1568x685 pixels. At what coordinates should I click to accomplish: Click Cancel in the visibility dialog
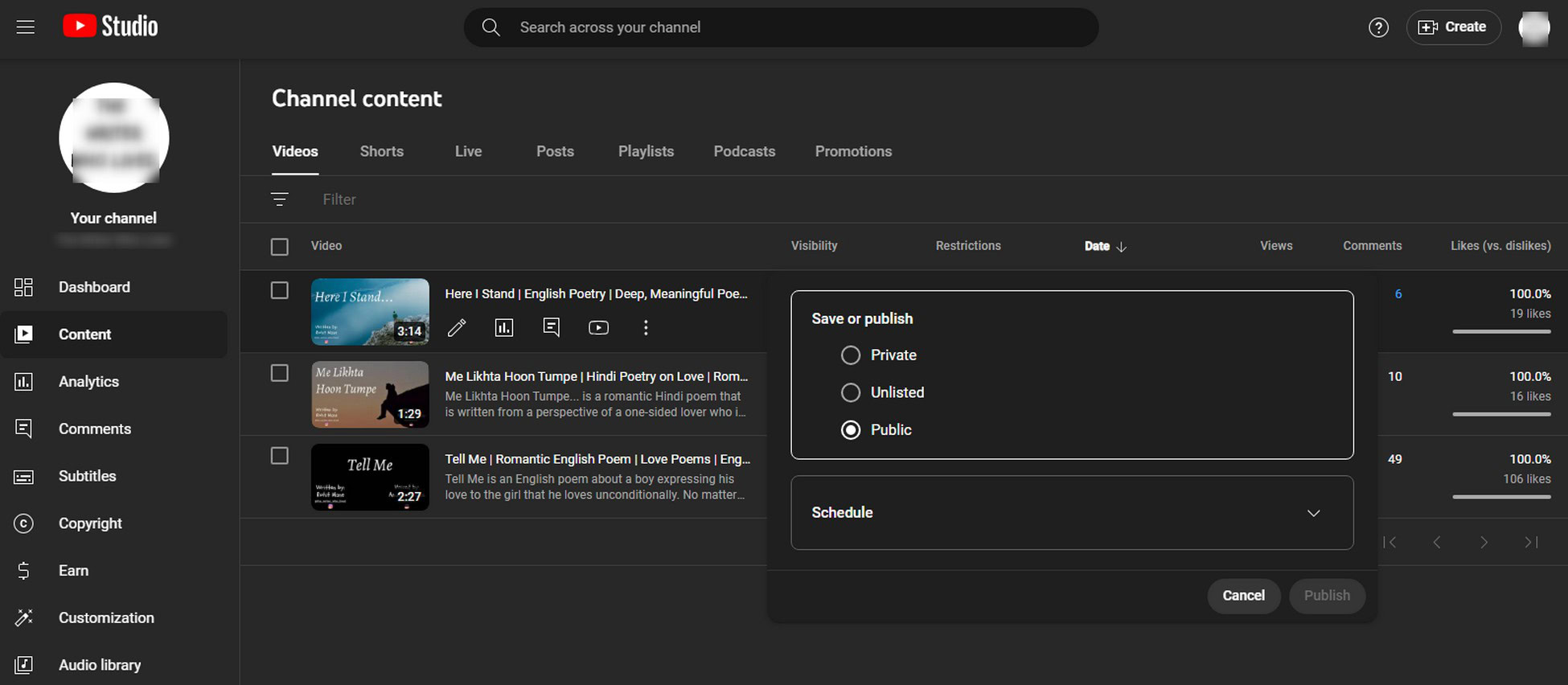tap(1243, 596)
